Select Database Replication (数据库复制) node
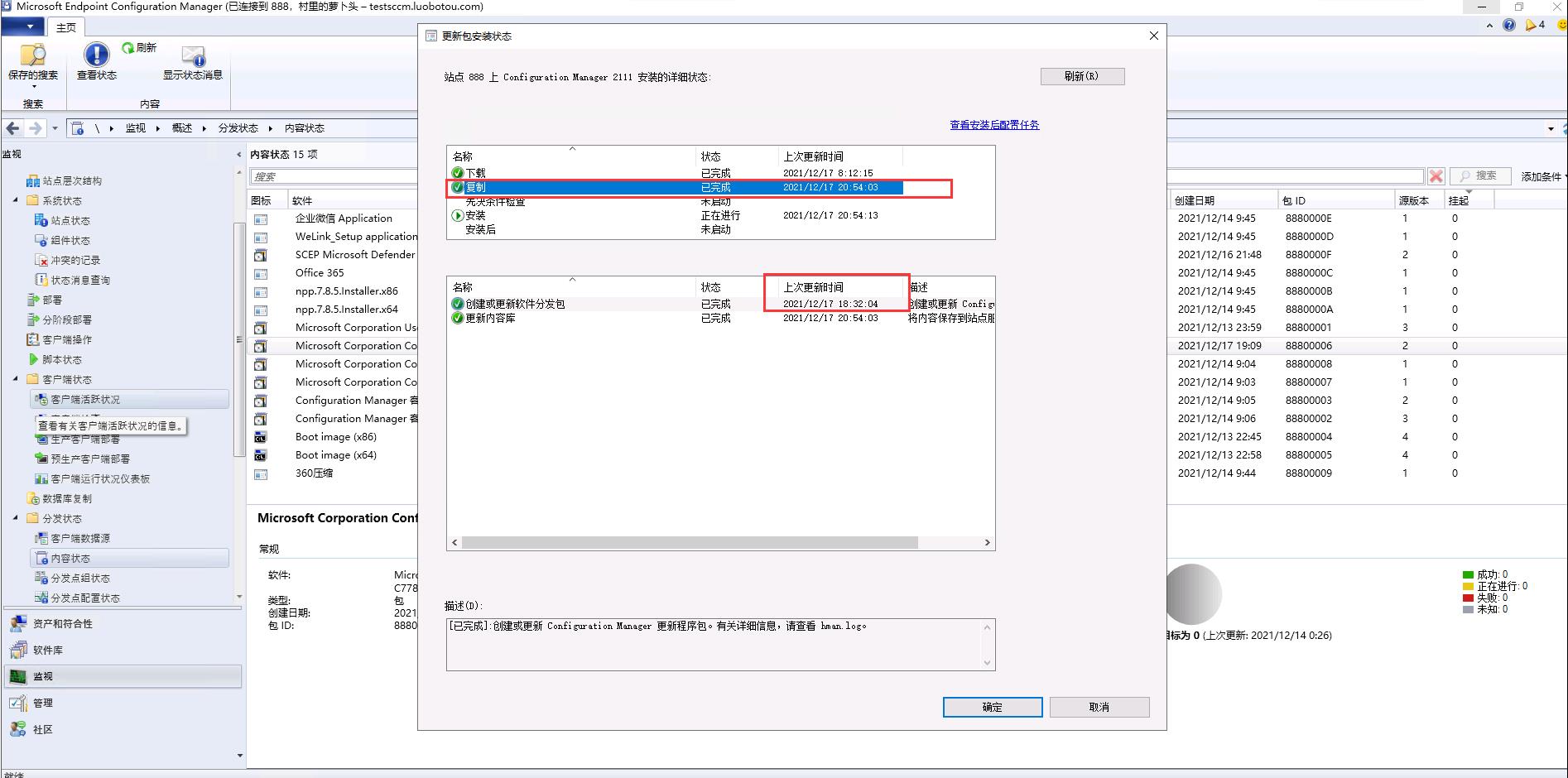 click(59, 499)
